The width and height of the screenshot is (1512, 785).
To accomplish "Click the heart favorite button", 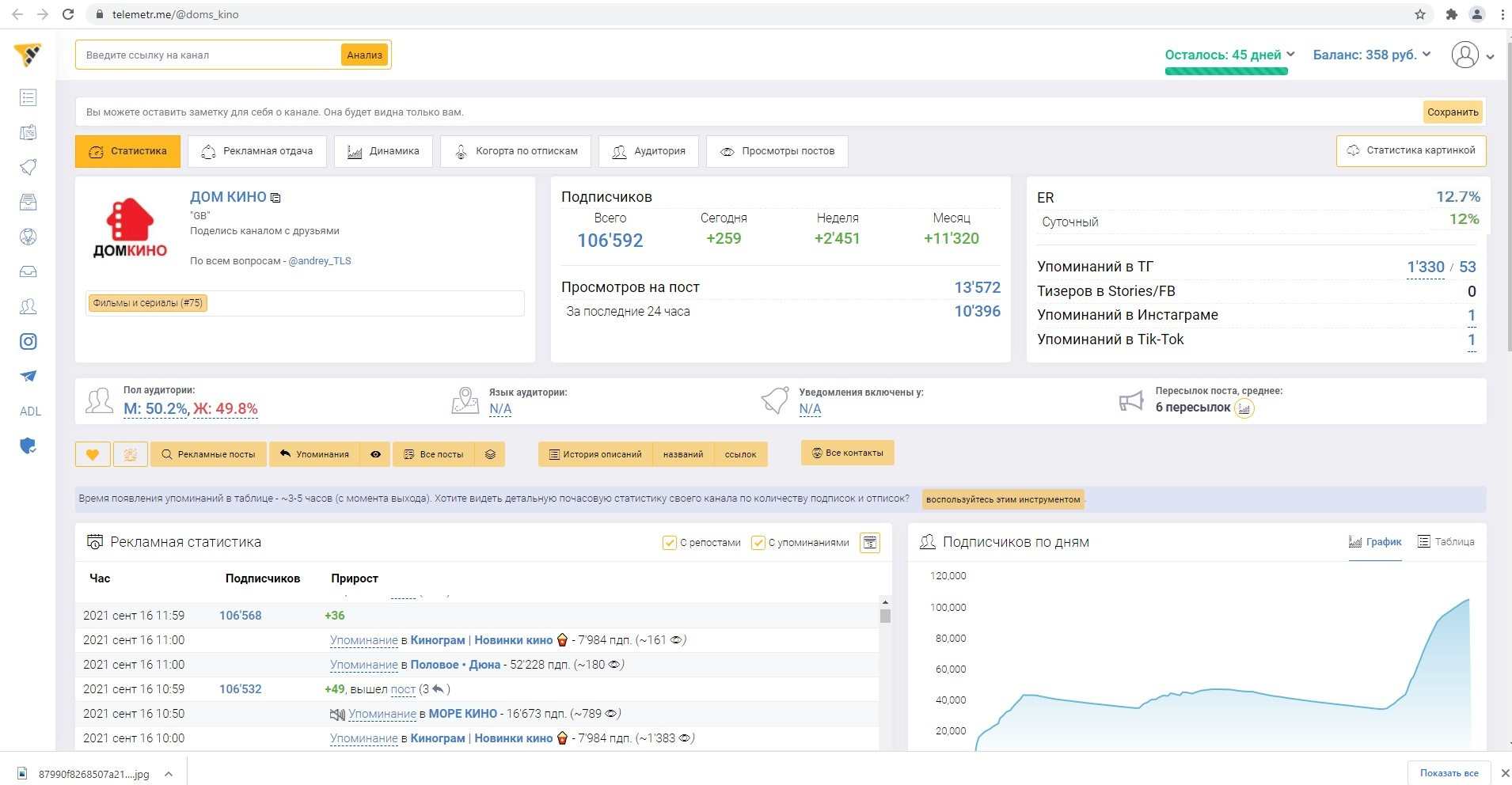I will pyautogui.click(x=93, y=454).
